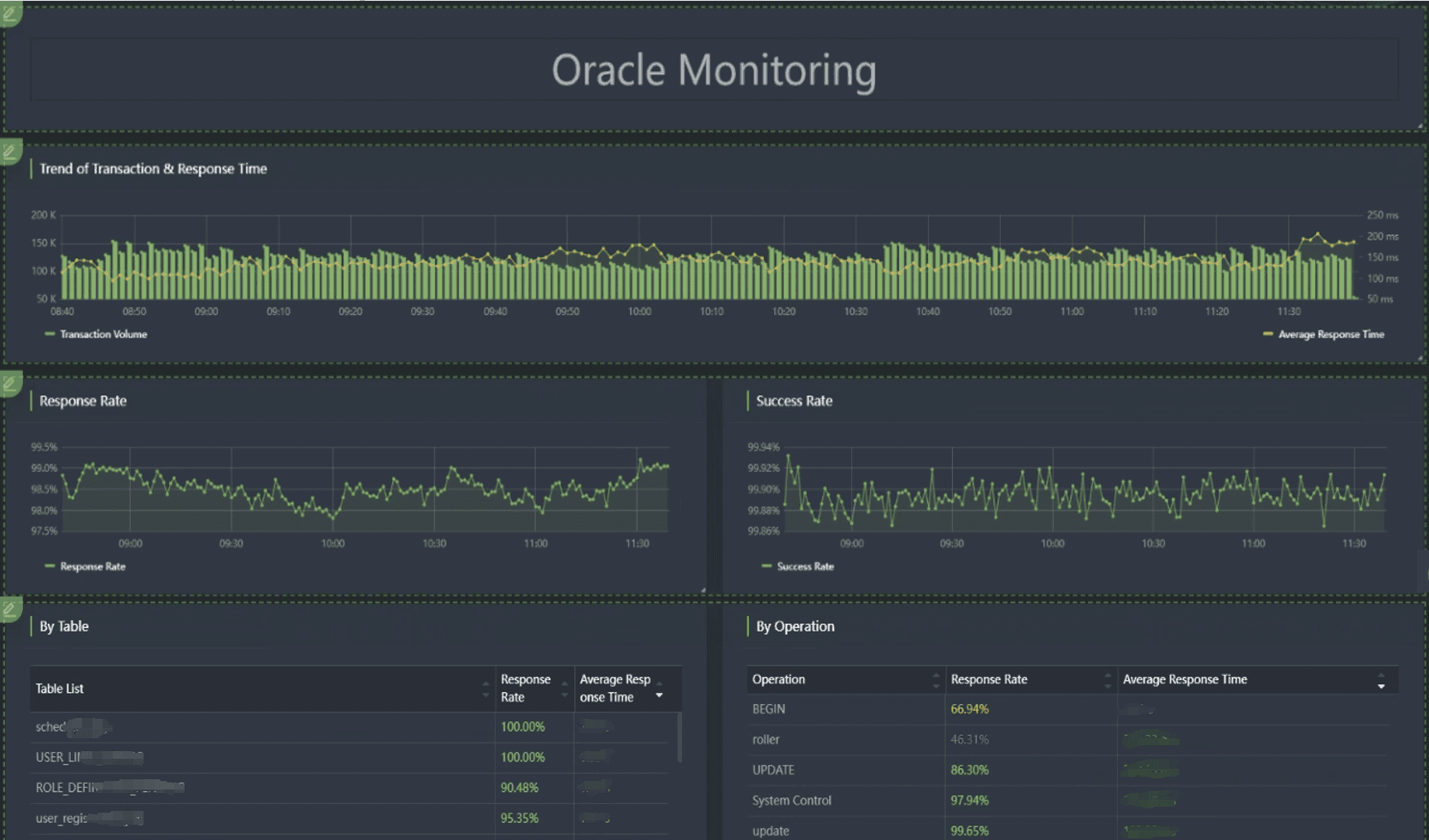Click the edit icon beside the Response Rate chart panel
Viewport: 1429px width, 840px height.
click(x=9, y=384)
